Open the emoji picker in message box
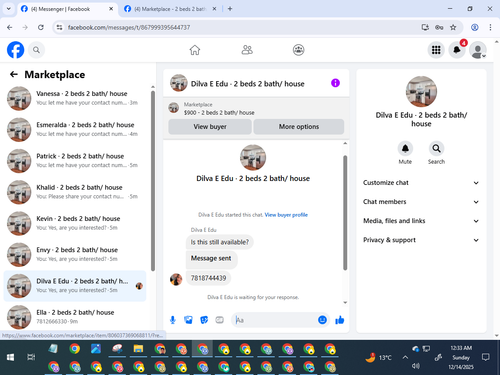The width and height of the screenshot is (500, 375). point(322,320)
